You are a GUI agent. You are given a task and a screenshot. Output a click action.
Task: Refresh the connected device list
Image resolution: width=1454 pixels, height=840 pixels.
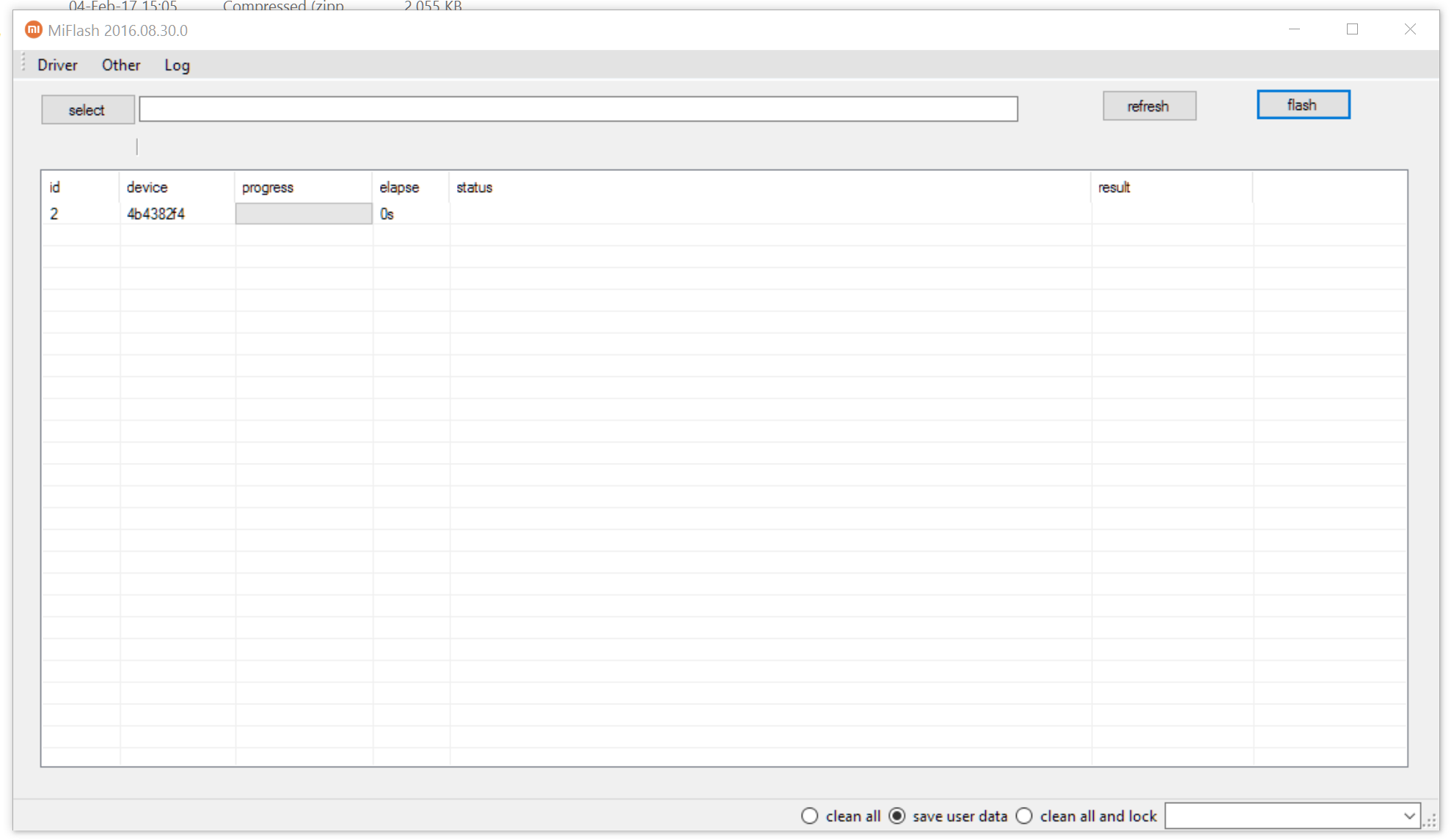pos(1149,106)
